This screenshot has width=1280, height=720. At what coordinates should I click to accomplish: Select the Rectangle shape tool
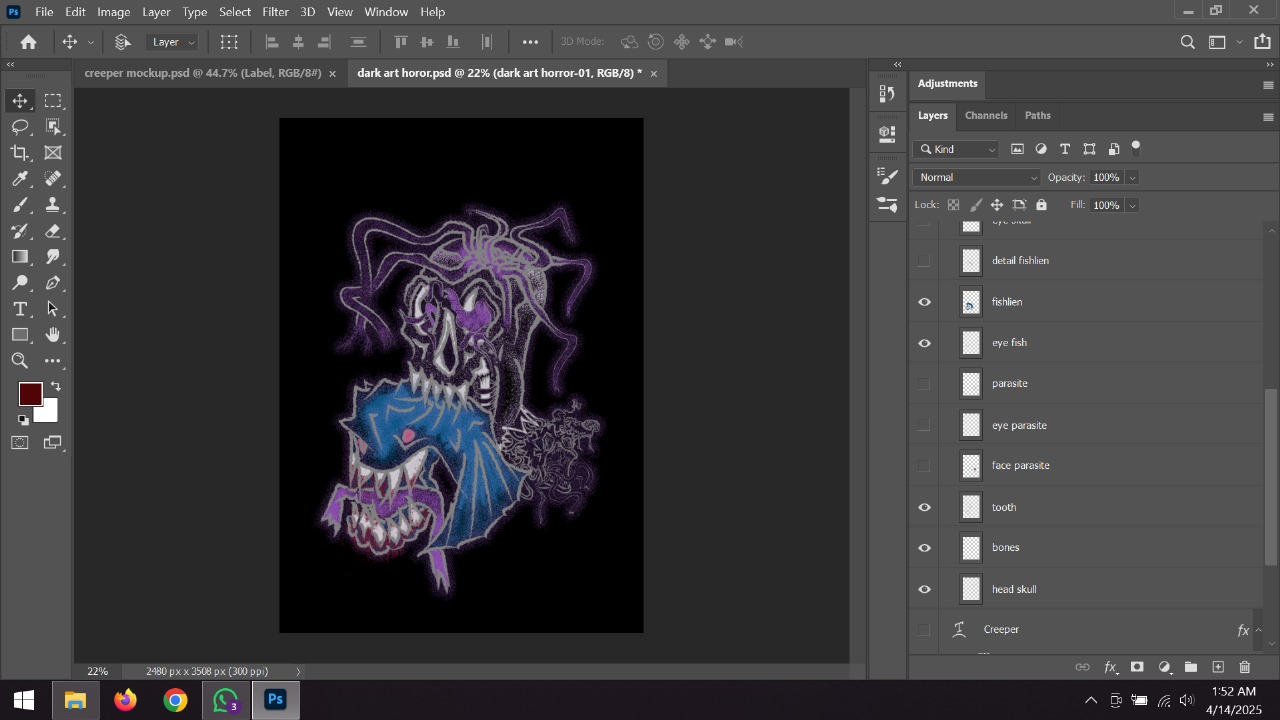tap(20, 335)
